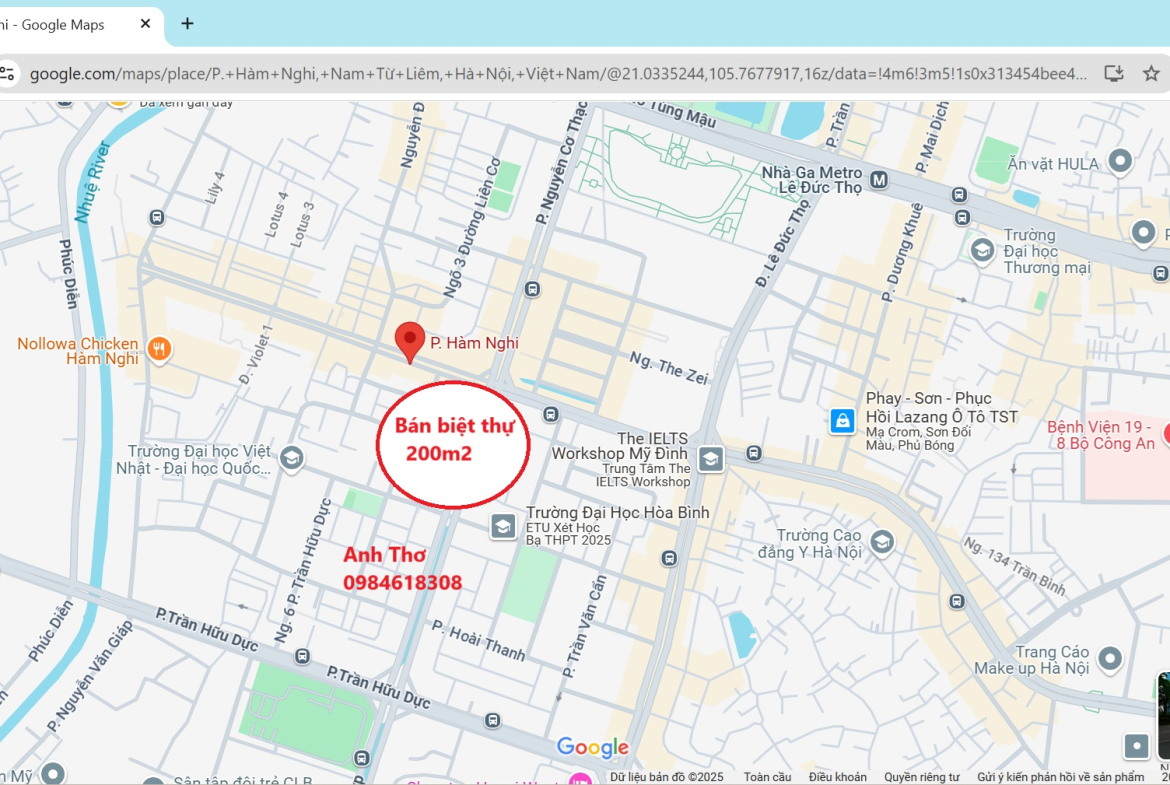Image resolution: width=1170 pixels, height=785 pixels.
Task: Click the Street View thumbnail at bottom right
Action: pyautogui.click(x=1163, y=715)
